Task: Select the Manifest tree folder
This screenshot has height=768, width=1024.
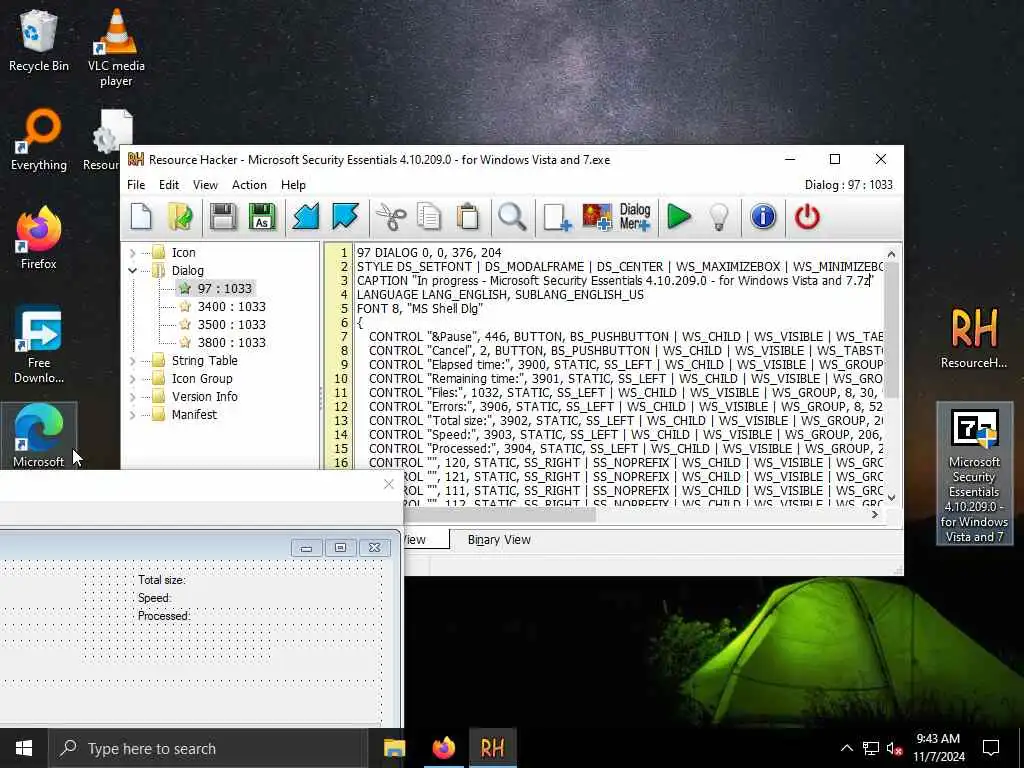Action: tap(194, 415)
